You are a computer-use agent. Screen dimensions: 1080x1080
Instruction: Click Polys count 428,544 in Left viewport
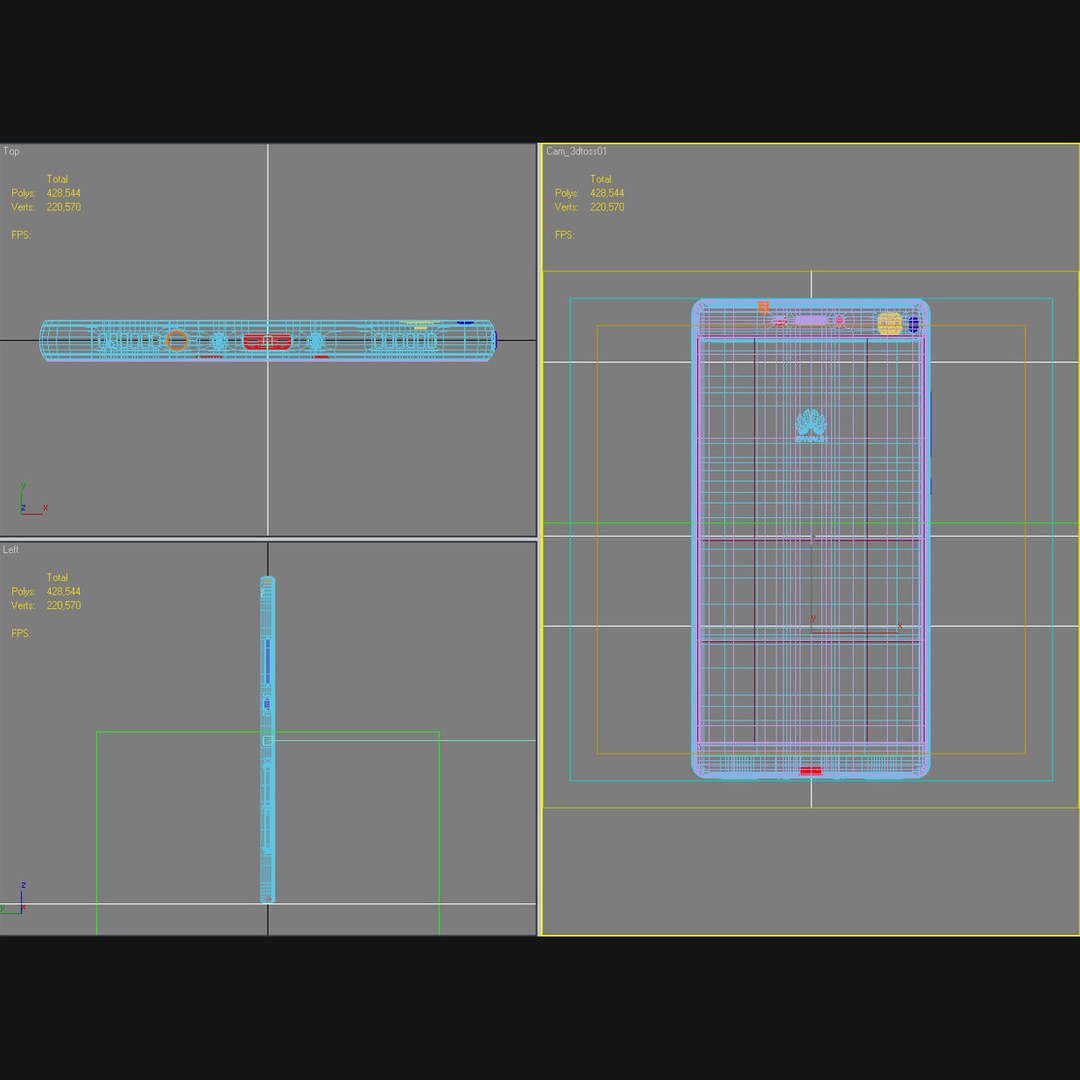[63, 592]
